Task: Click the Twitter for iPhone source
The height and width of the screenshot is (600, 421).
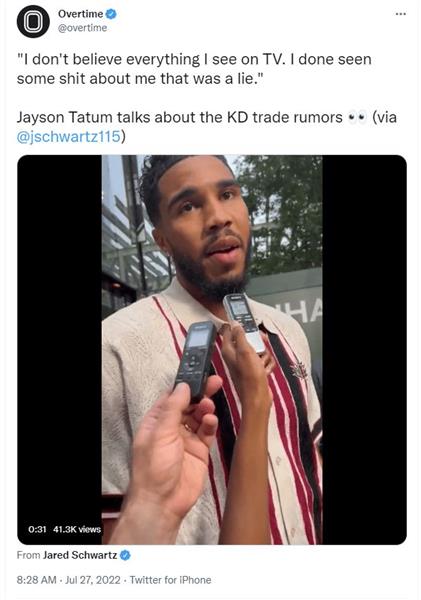Action: 170,580
